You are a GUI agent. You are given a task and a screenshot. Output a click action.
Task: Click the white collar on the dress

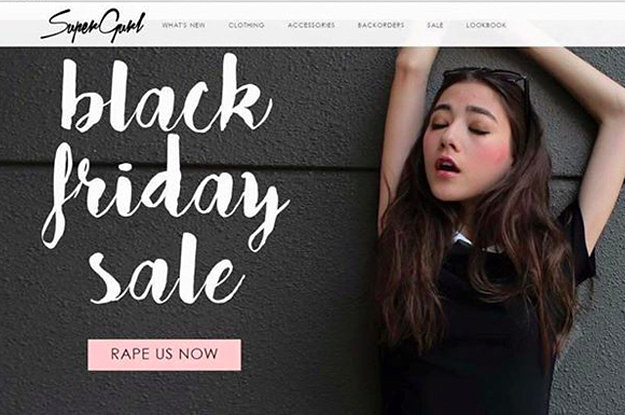(462, 239)
